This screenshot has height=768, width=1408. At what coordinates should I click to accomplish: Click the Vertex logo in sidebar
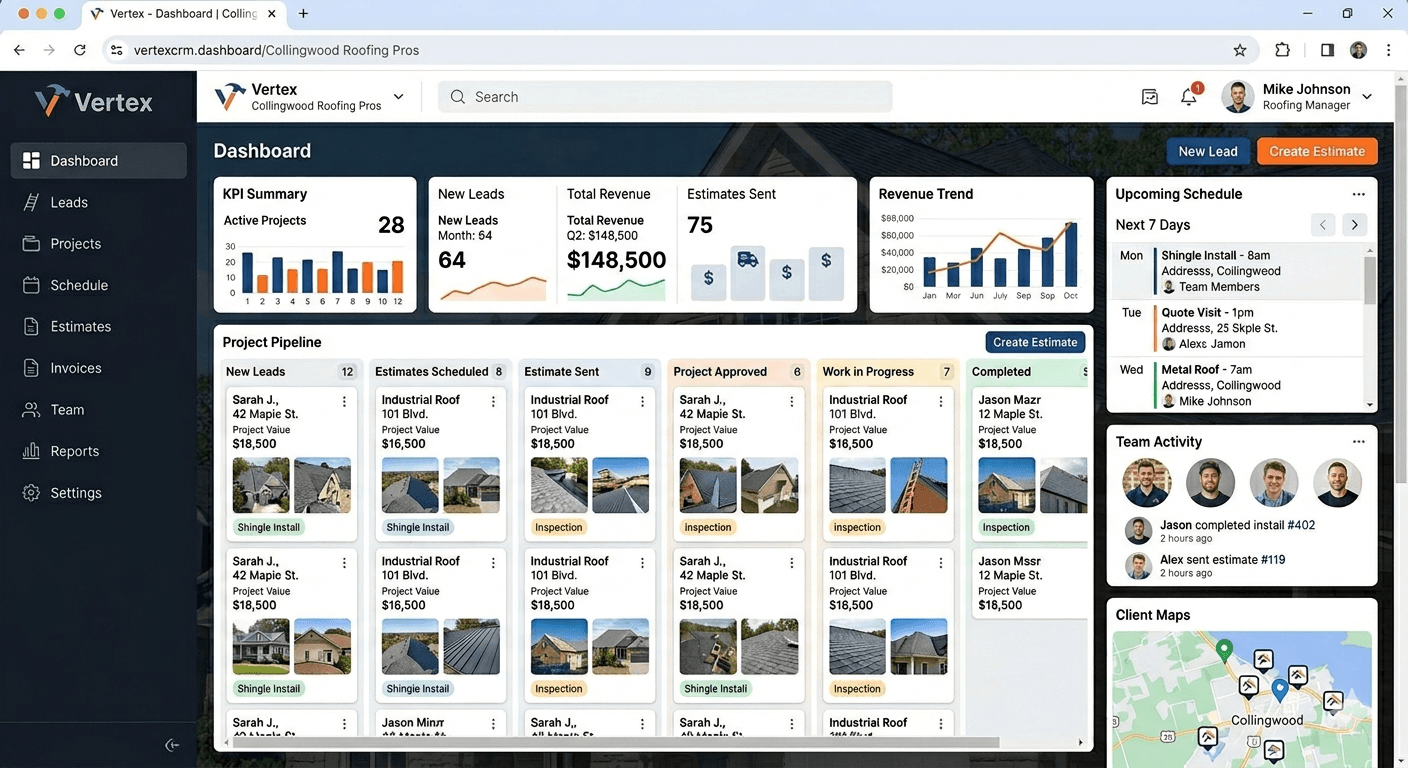click(x=94, y=101)
